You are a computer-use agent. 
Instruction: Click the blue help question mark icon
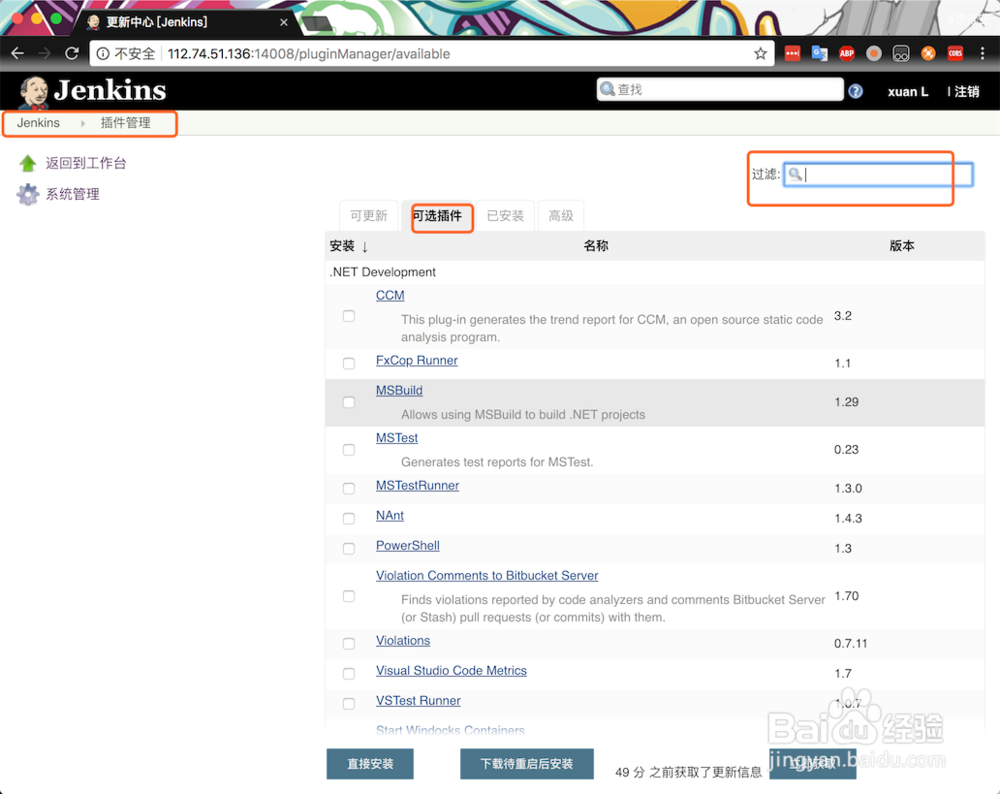click(856, 91)
